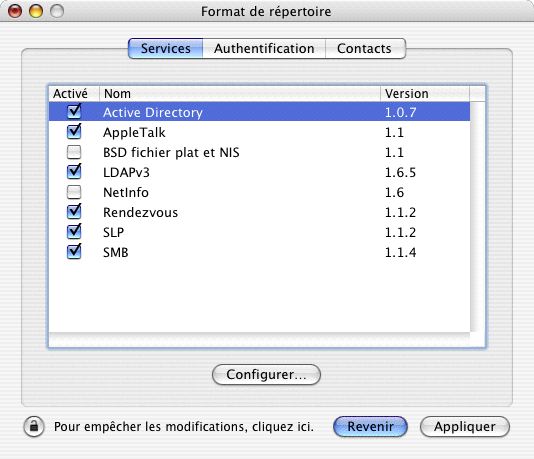Click the Appliquer button
This screenshot has height=459, width=534.
[465, 426]
